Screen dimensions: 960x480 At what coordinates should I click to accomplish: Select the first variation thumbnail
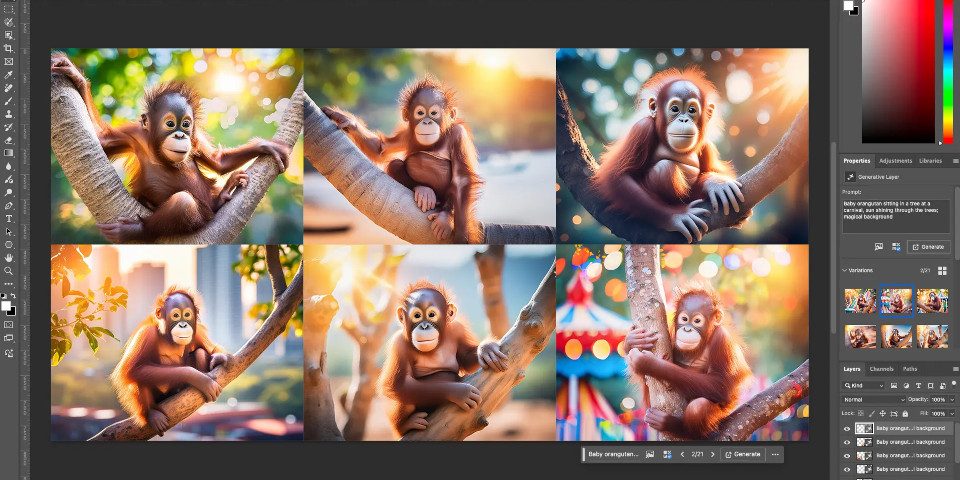click(860, 300)
